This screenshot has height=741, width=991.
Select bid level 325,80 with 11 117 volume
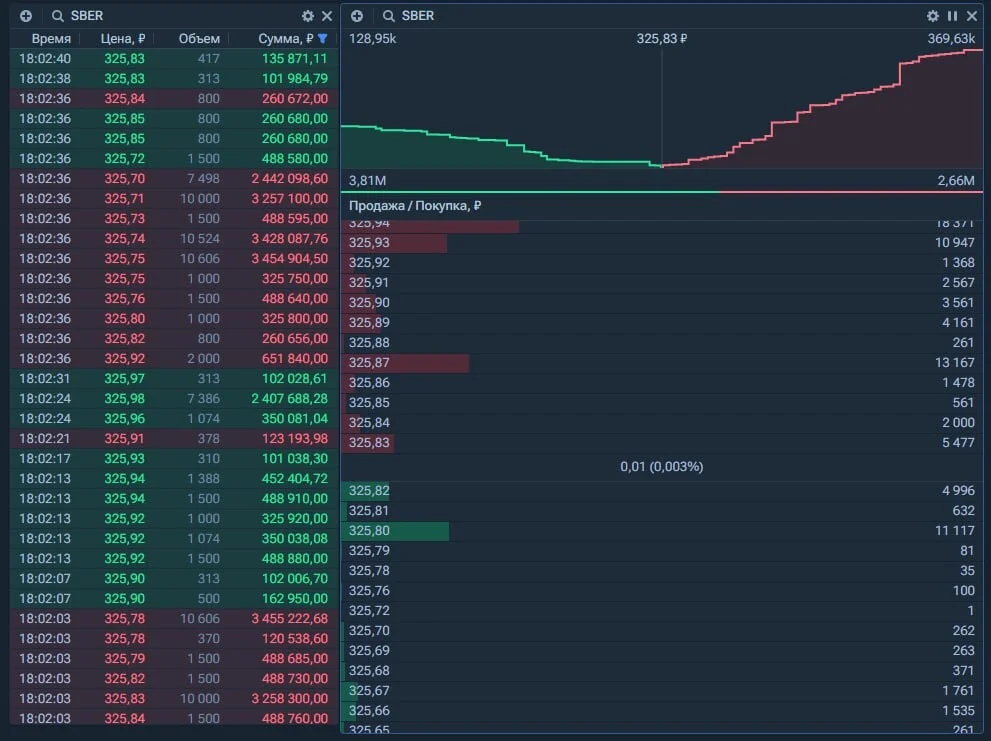662,531
